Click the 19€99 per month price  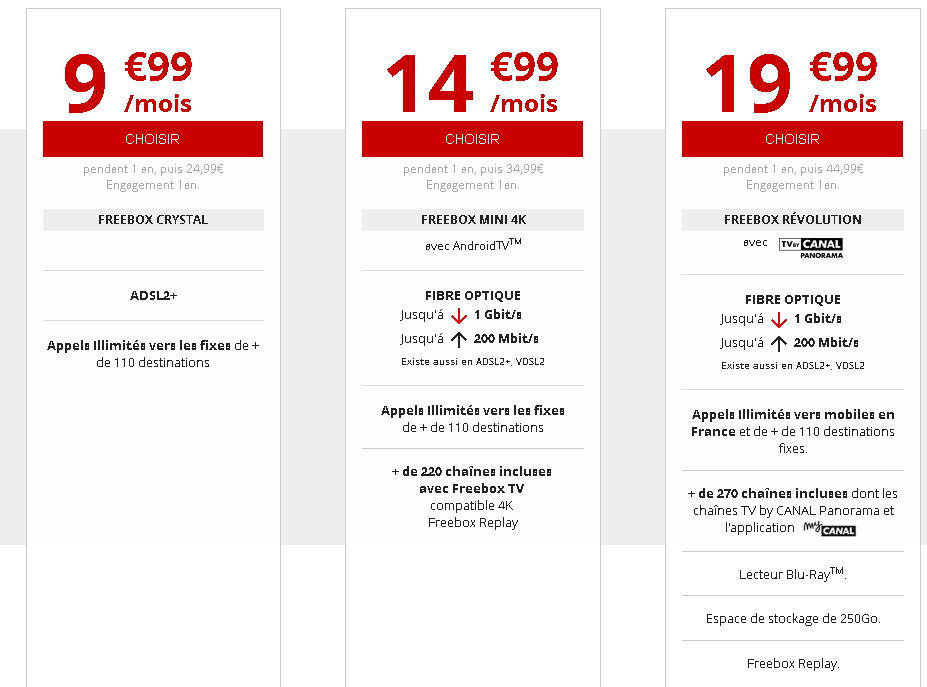click(x=791, y=82)
